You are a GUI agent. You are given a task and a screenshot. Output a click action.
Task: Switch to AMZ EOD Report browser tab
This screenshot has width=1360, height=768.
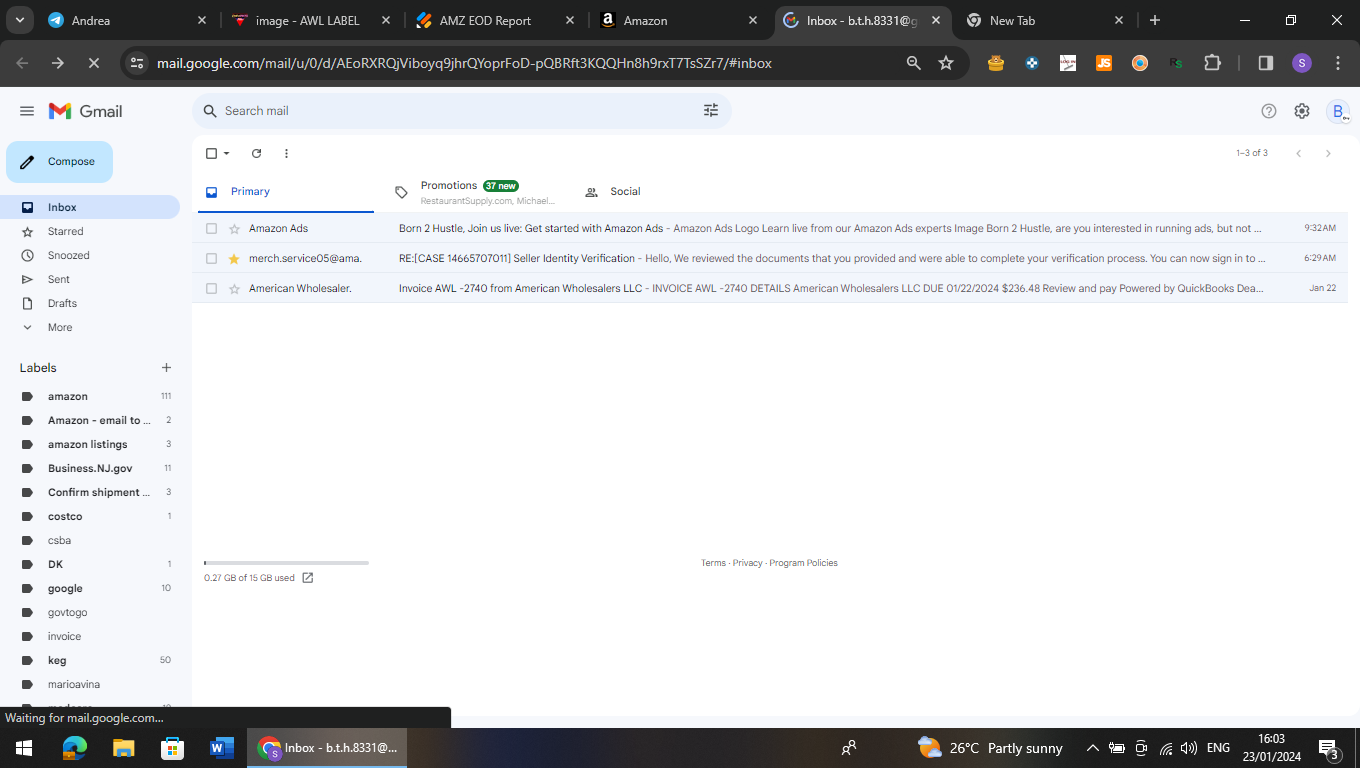tap(494, 20)
